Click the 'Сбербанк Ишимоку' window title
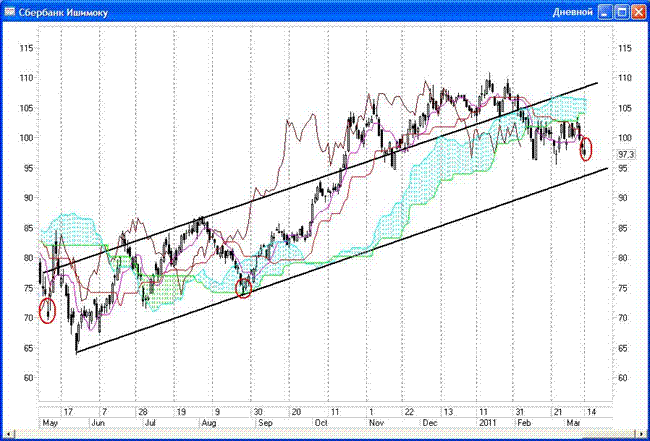The image size is (650, 441). pyautogui.click(x=63, y=13)
